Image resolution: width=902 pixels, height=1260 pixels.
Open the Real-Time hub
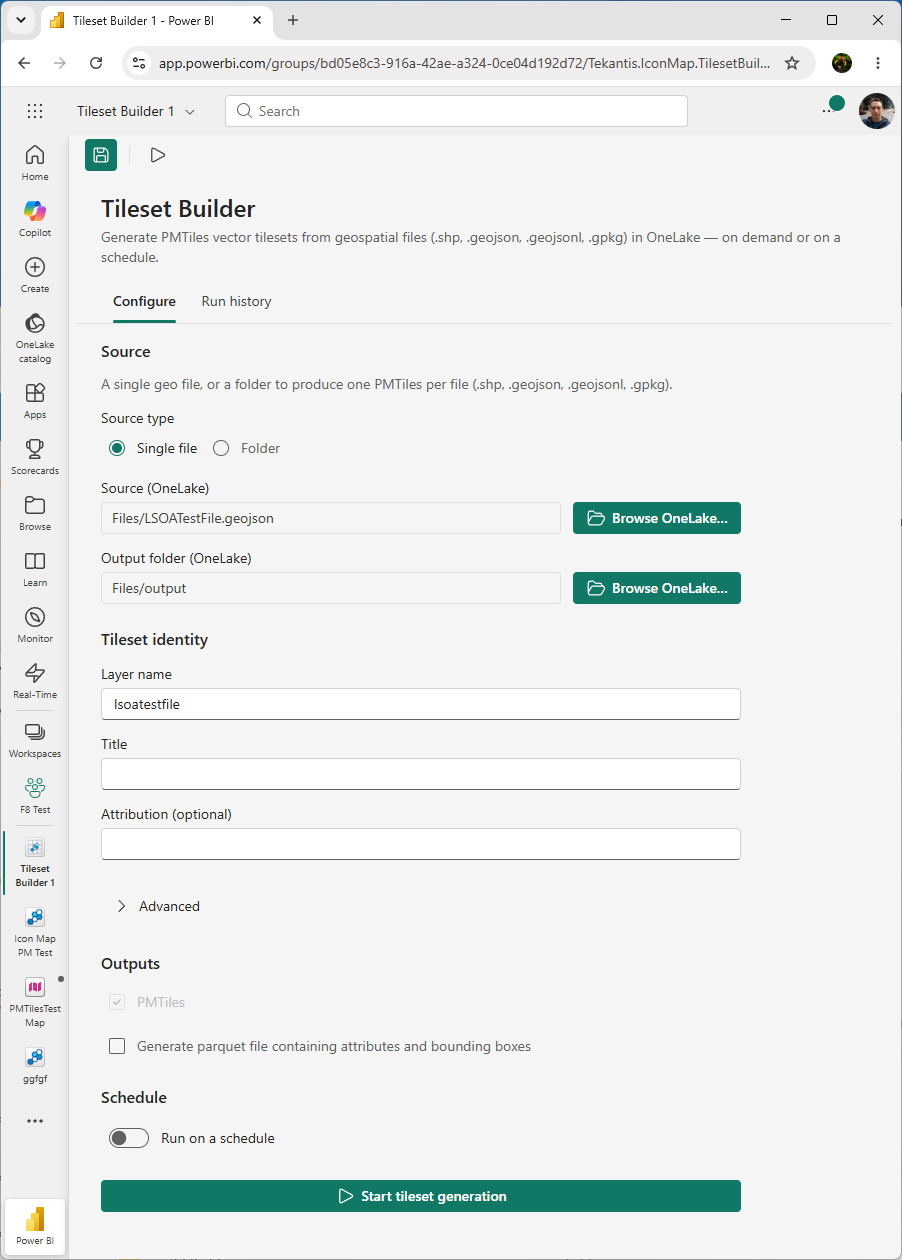[x=35, y=680]
